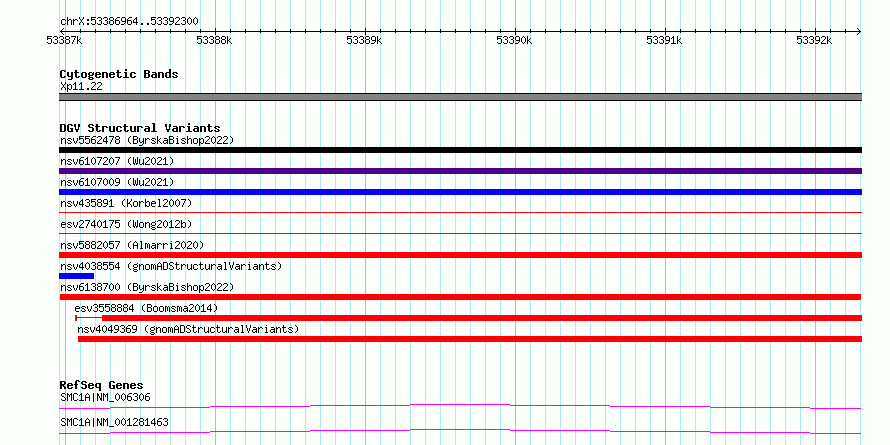Click the SMC1A|NM_001281463 gene label
This screenshot has height=445, width=890.
pyautogui.click(x=114, y=423)
